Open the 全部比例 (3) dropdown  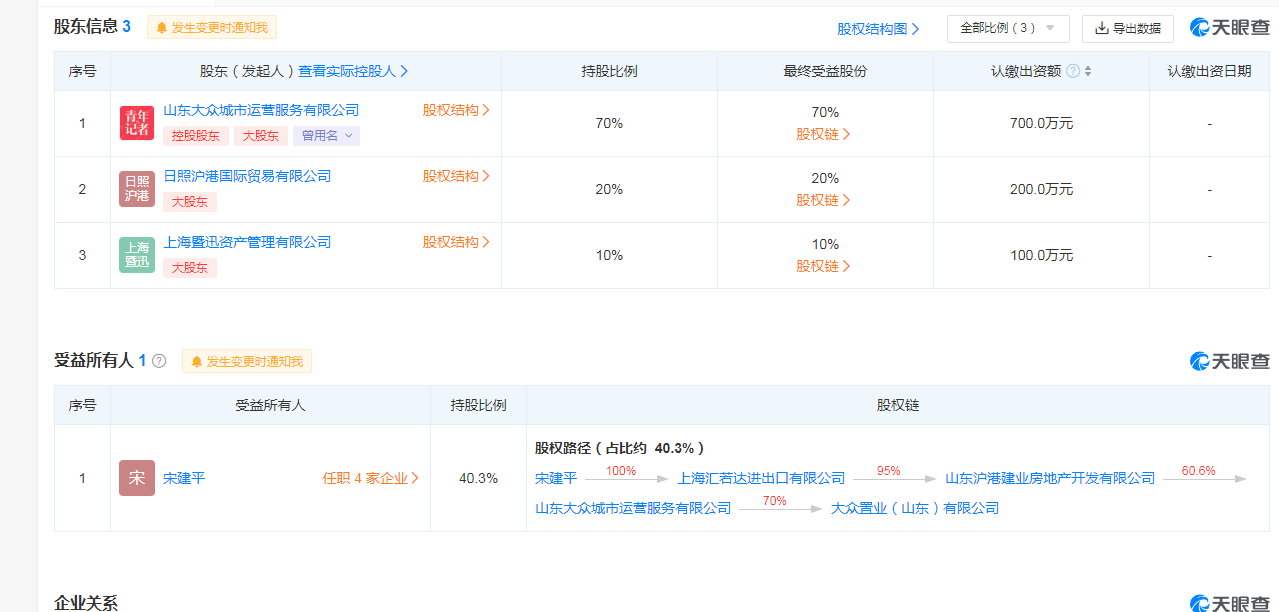tap(1007, 28)
